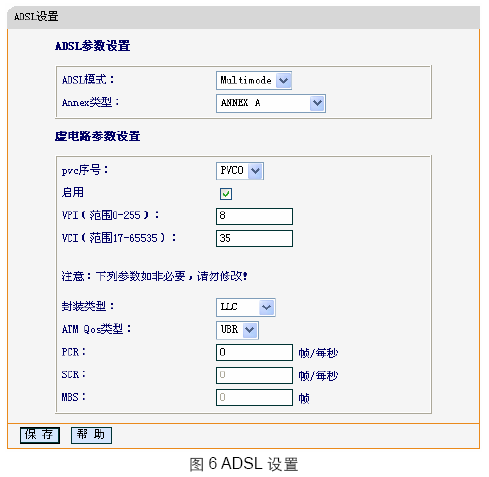Open the 封装类型 LLC dropdown
The width and height of the screenshot is (489, 477).
point(246,307)
